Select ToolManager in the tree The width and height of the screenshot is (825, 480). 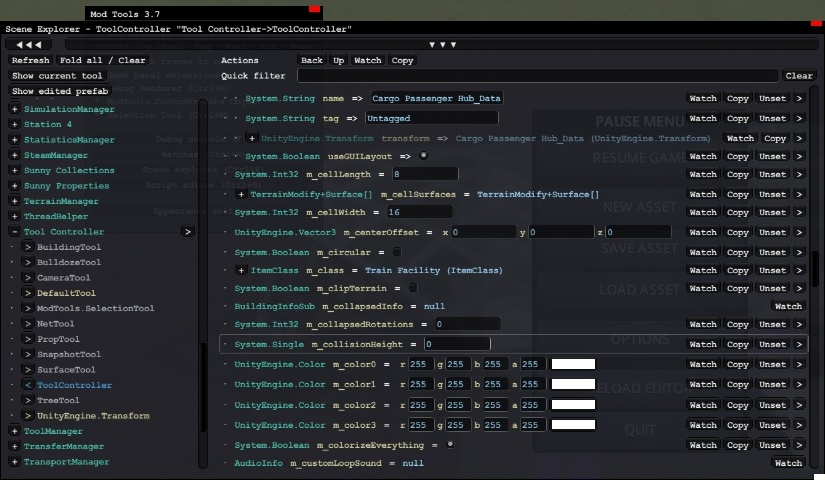[53, 431]
